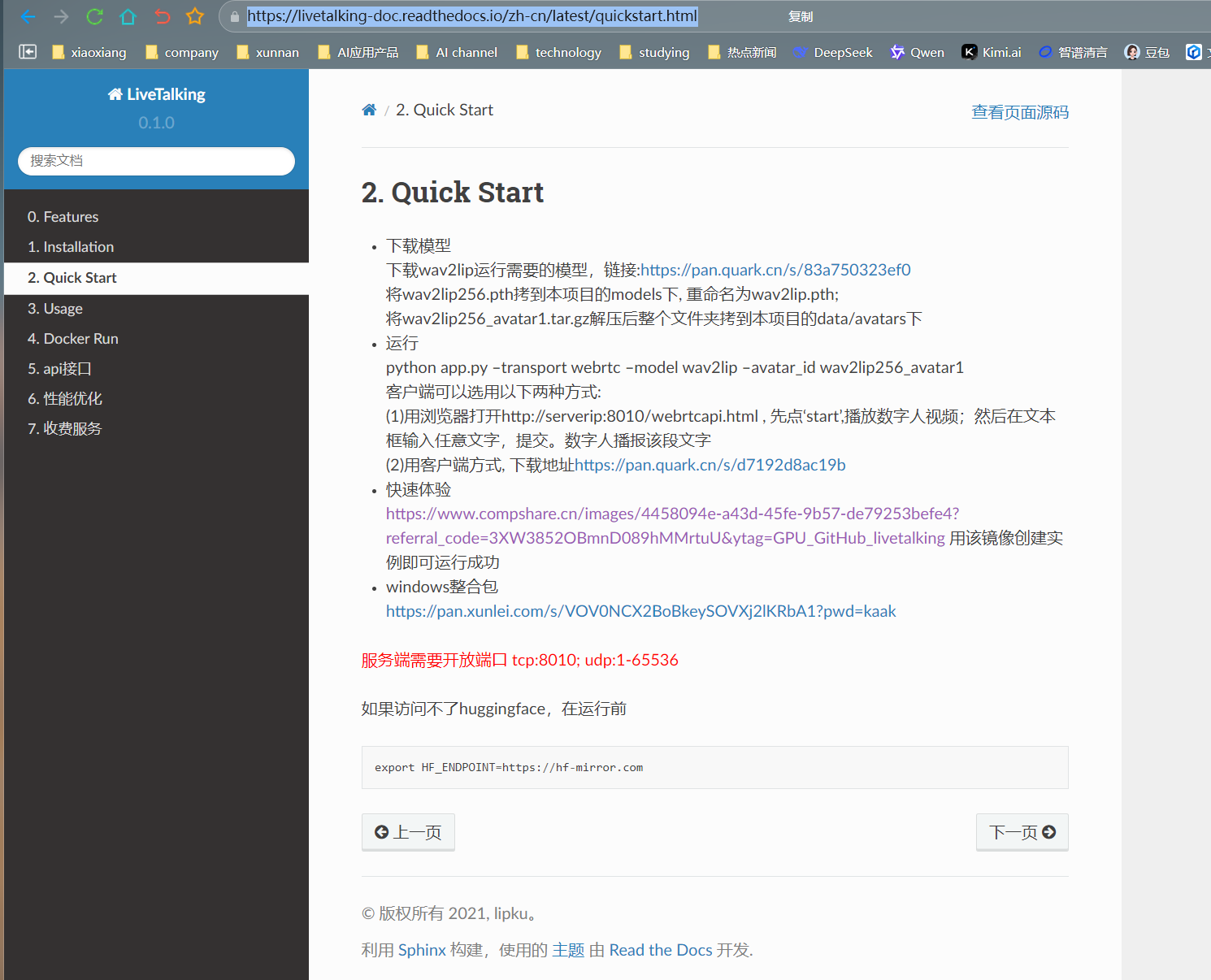Open the xunnan bookmark folder
This screenshot has height=980, width=1211.
267,52
